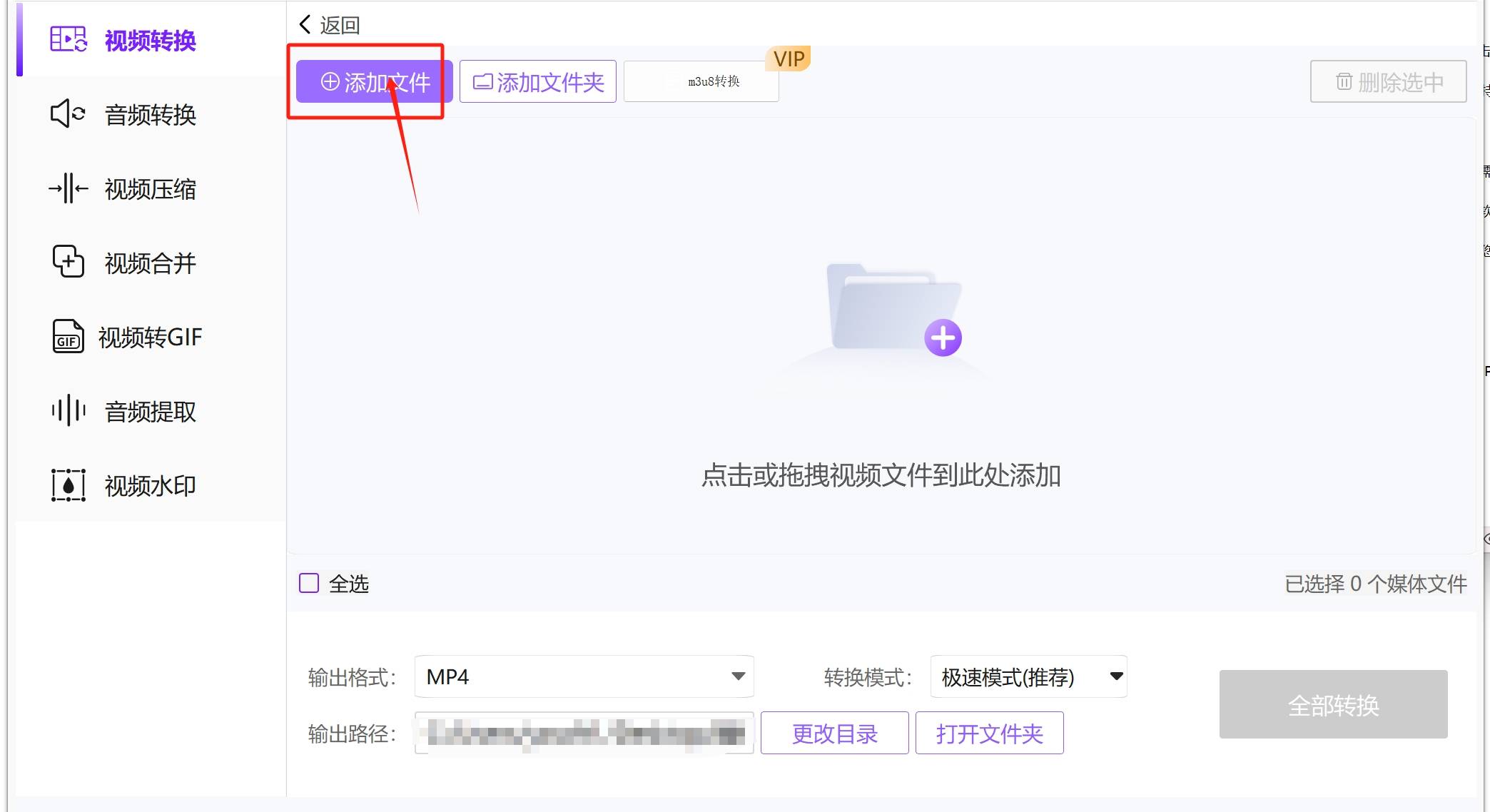Click the 删除选中 delete selected control
This screenshot has height=812, width=1490.
(1387, 81)
